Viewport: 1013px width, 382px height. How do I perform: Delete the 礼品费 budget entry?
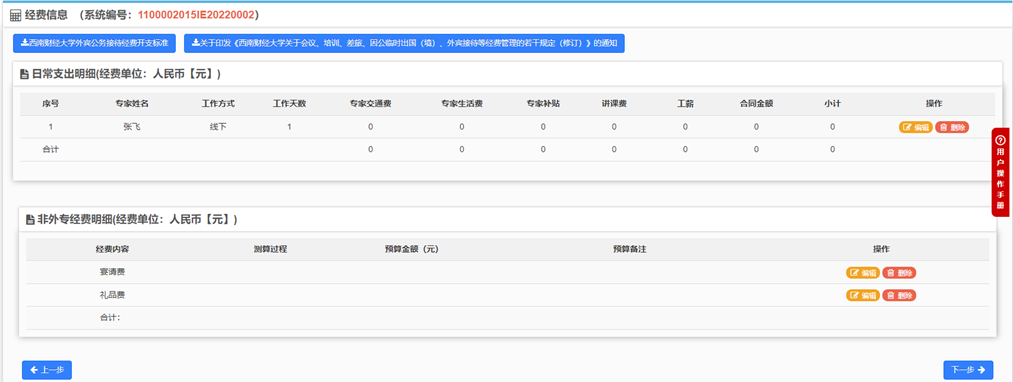point(899,295)
